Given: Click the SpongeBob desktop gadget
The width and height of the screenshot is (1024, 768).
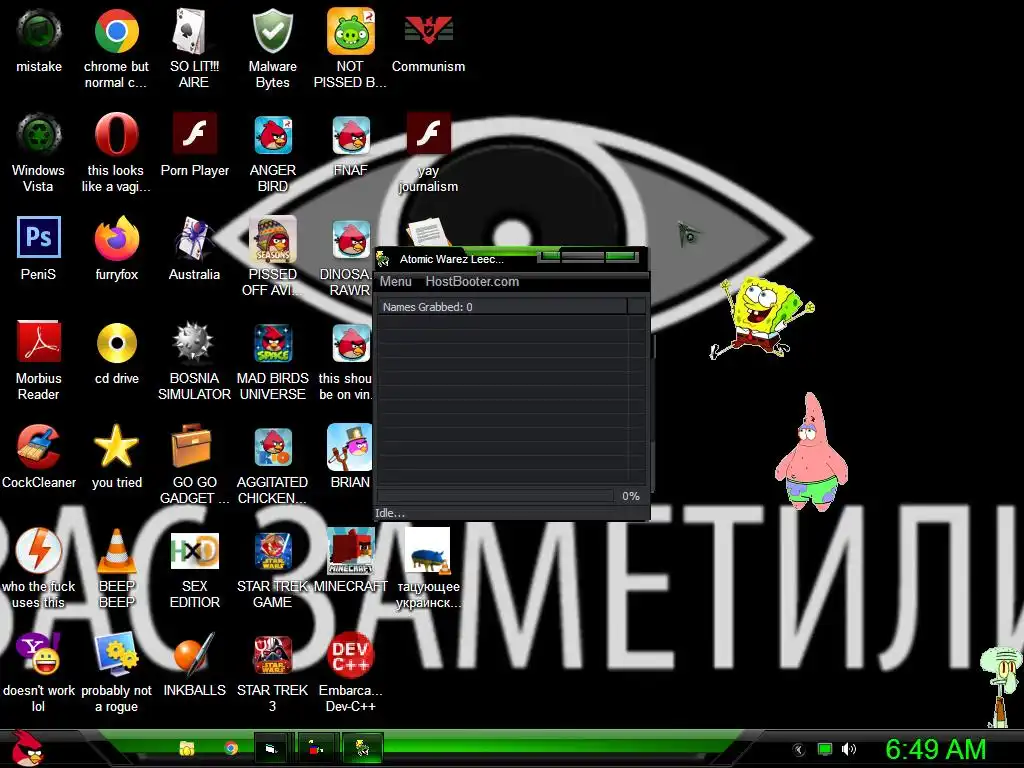Looking at the screenshot, I should 761,318.
